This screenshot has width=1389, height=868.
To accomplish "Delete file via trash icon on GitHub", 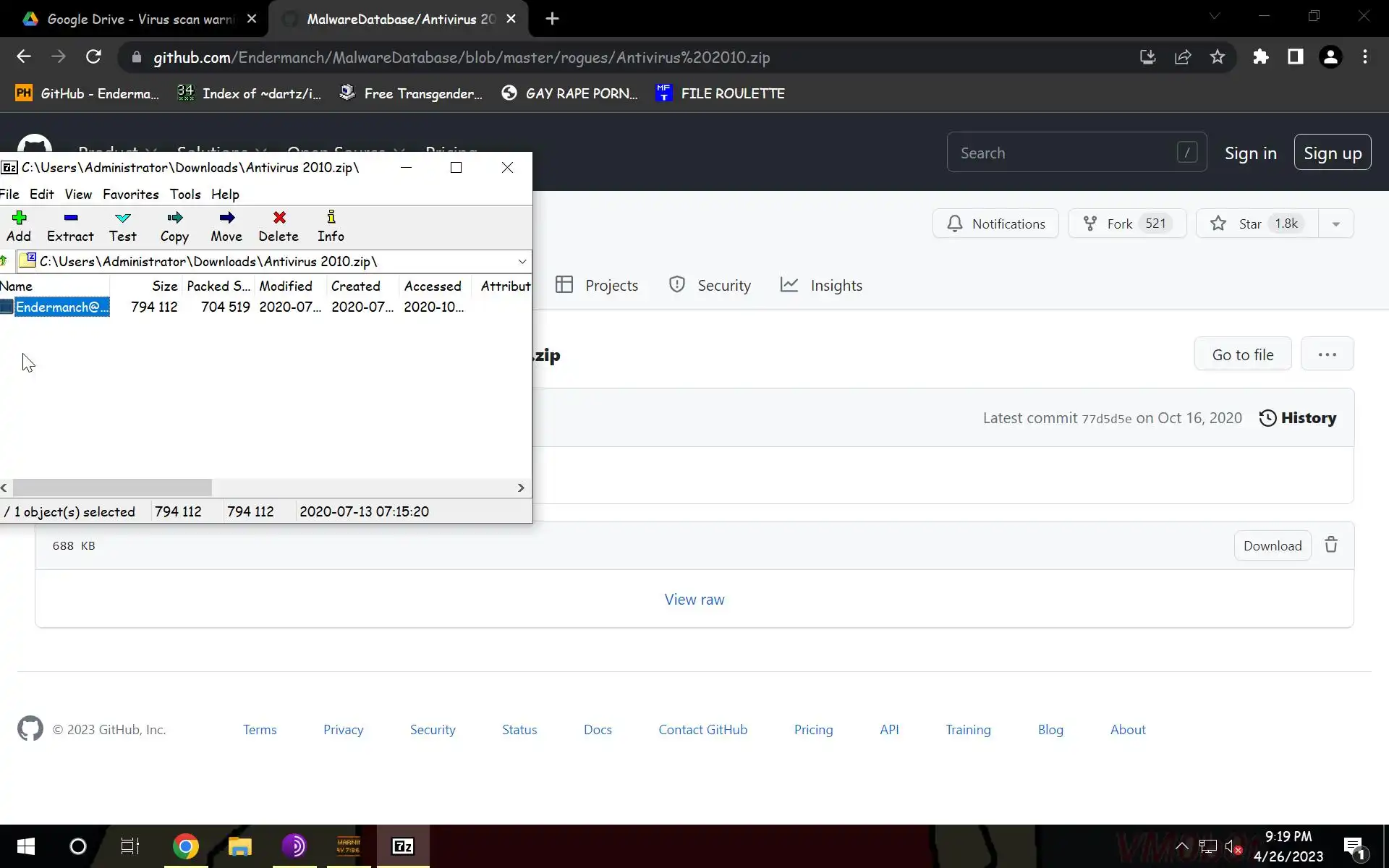I will (1330, 545).
